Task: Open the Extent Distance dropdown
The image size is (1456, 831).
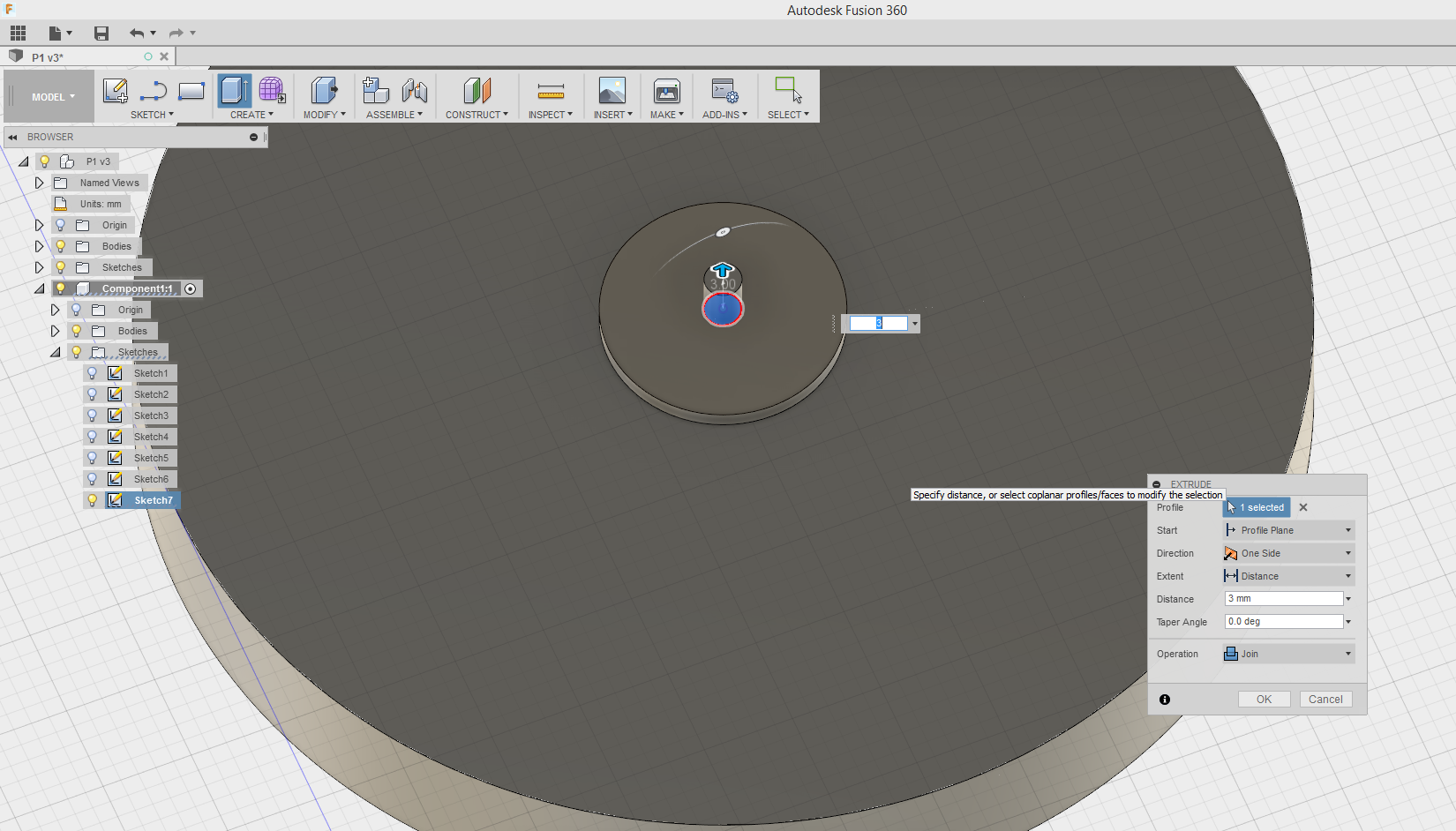Action: point(1288,576)
